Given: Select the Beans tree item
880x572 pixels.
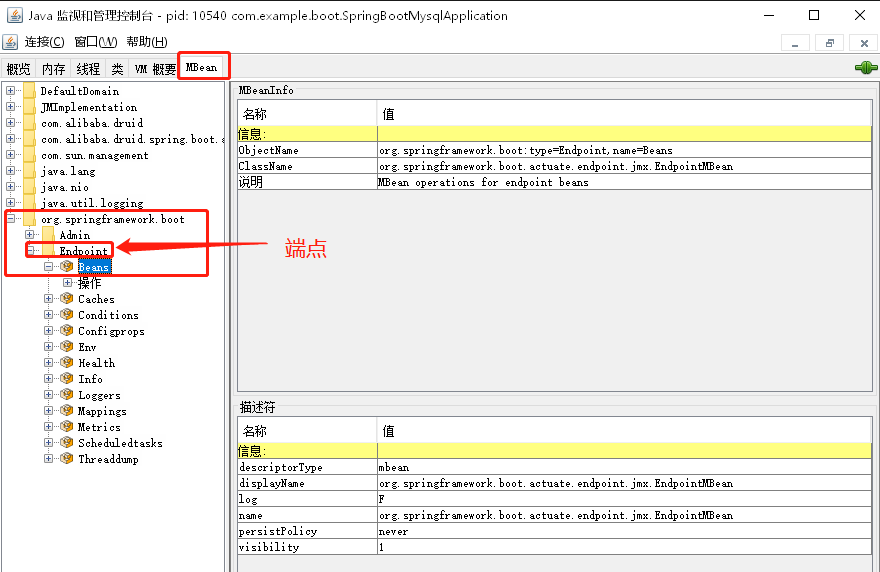Looking at the screenshot, I should (94, 267).
